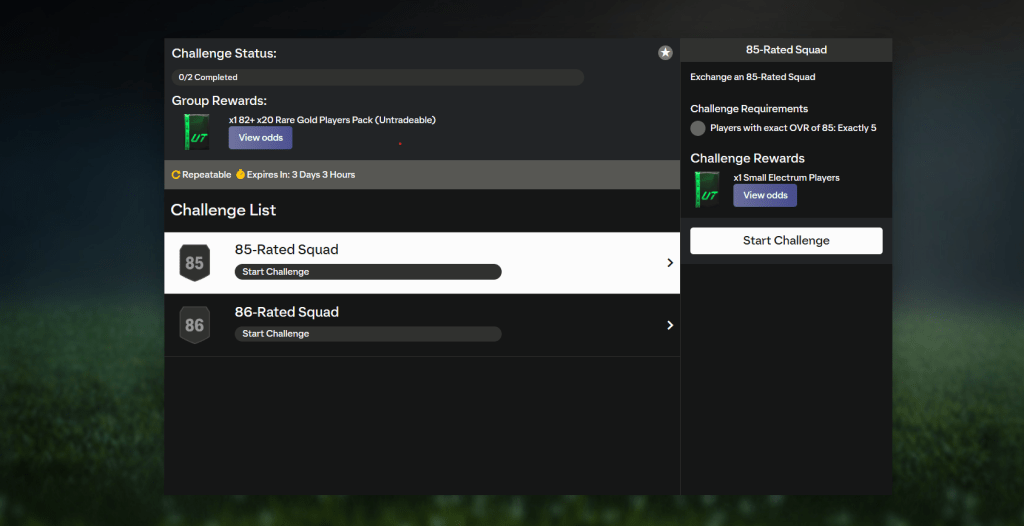Click the 85-Rated Squad details panel header
This screenshot has width=1024, height=526.
coord(786,50)
